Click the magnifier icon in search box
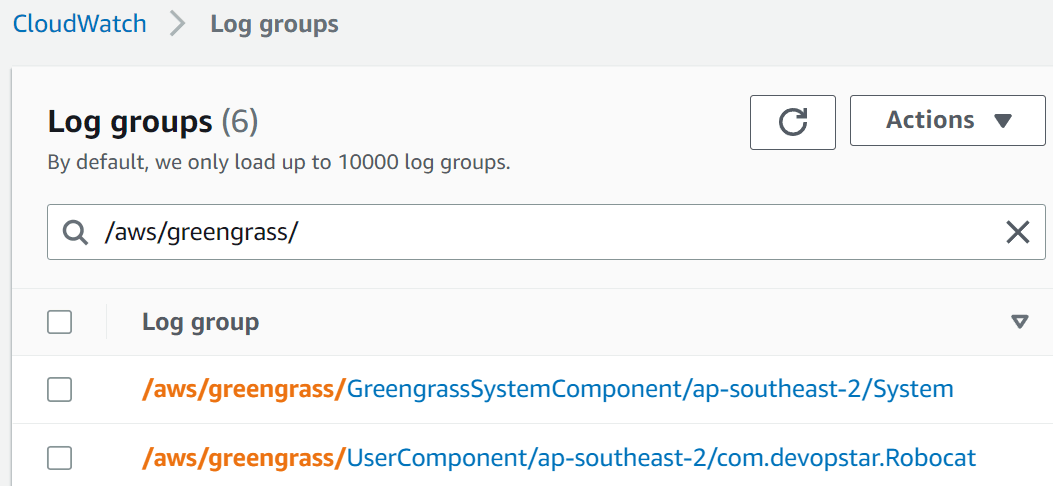Screen dimensions: 1053x486 (75, 233)
